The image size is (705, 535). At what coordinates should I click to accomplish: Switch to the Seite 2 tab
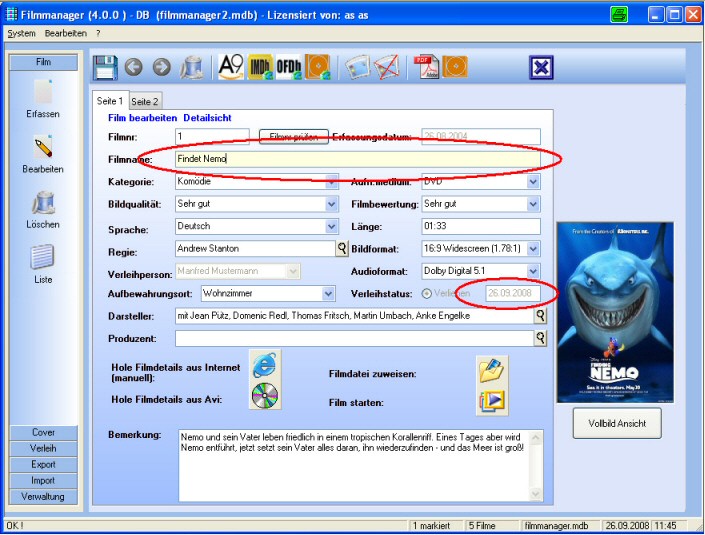[x=145, y=101]
